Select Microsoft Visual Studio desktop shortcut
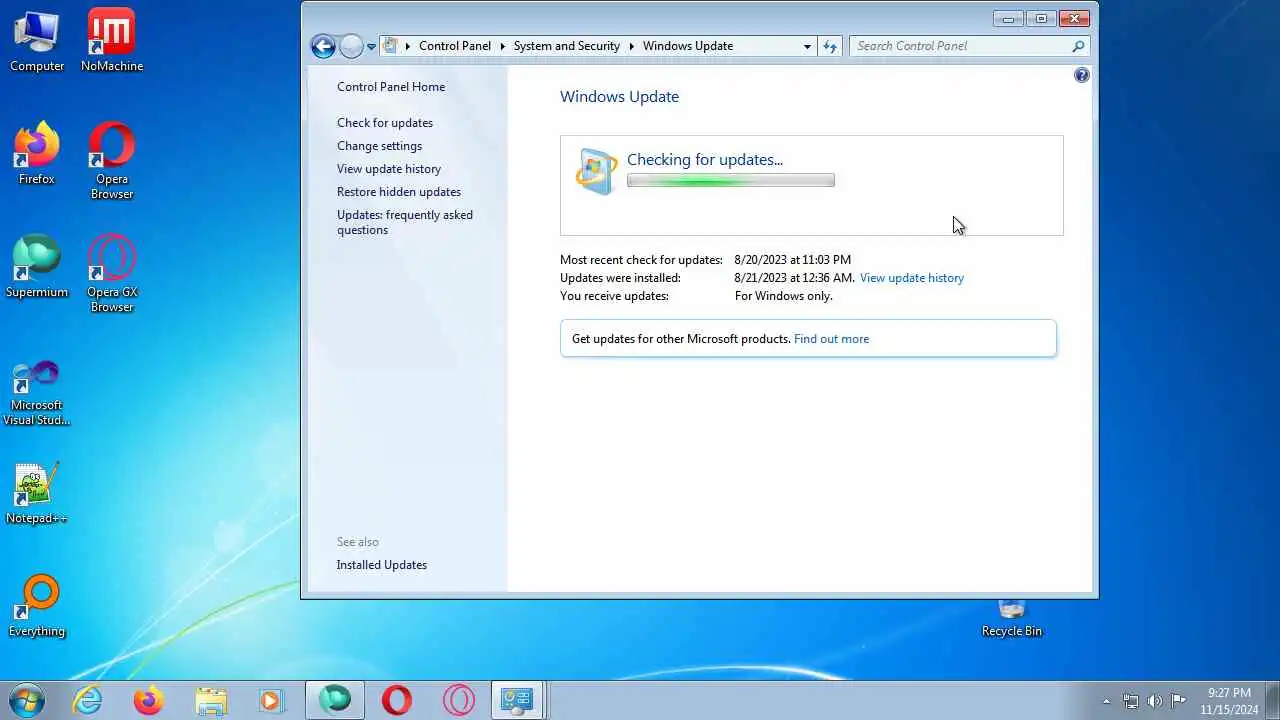The width and height of the screenshot is (1280, 720). click(37, 393)
